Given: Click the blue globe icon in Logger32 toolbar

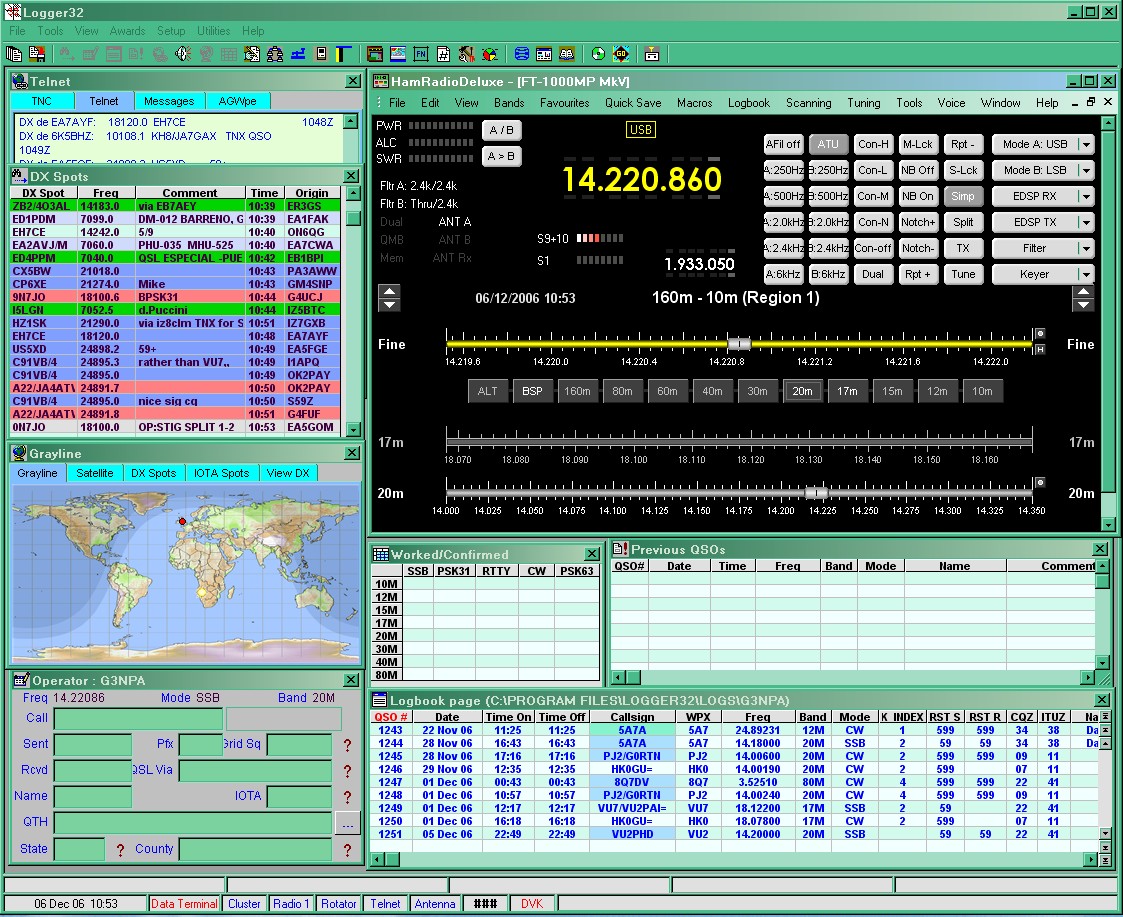Looking at the screenshot, I should (522, 54).
